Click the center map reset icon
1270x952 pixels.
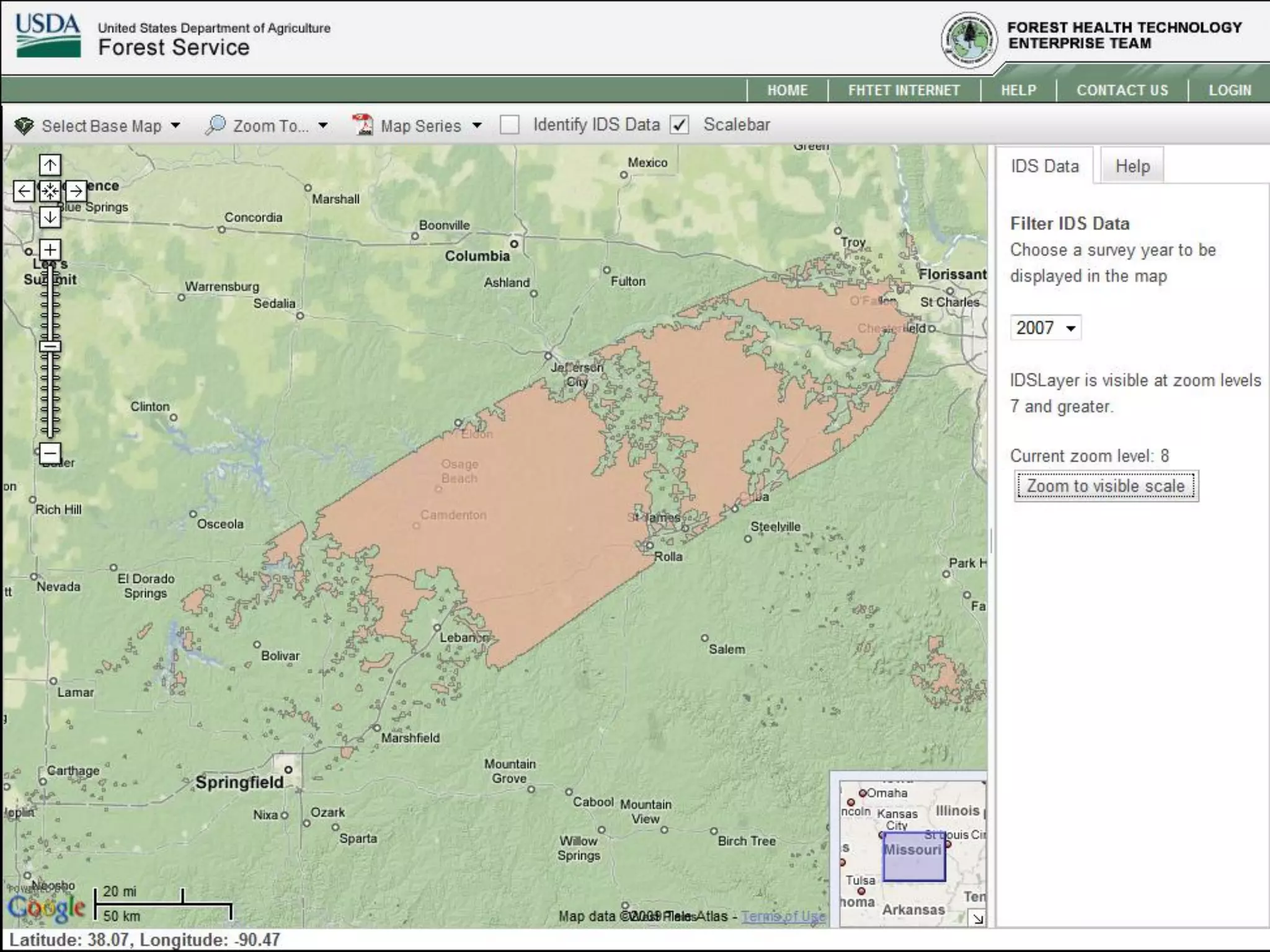[x=50, y=191]
